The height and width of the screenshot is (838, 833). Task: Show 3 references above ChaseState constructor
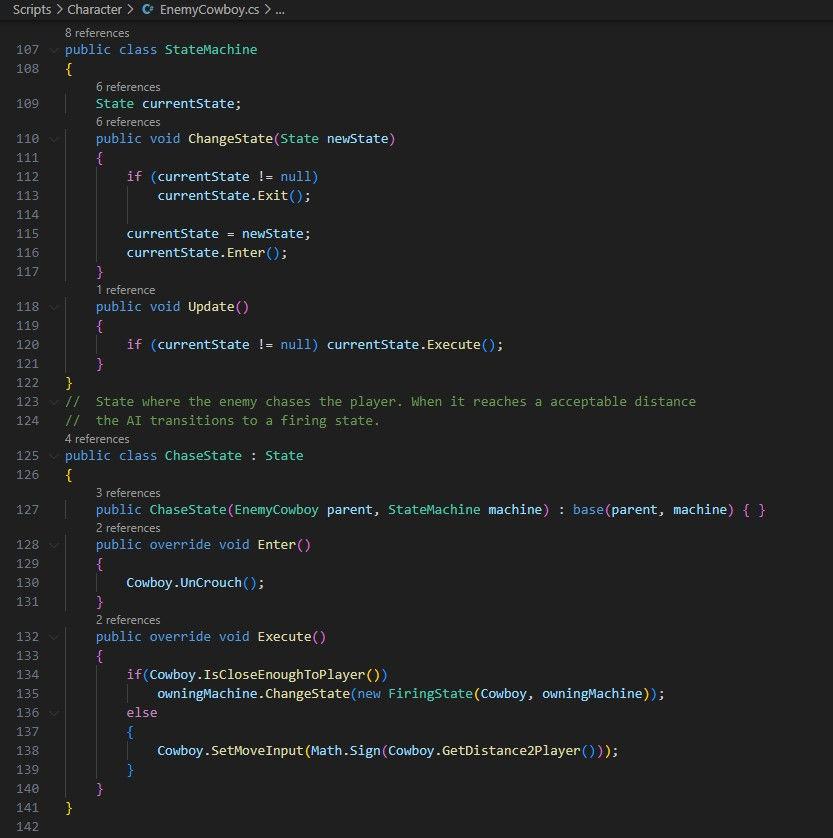(x=128, y=493)
